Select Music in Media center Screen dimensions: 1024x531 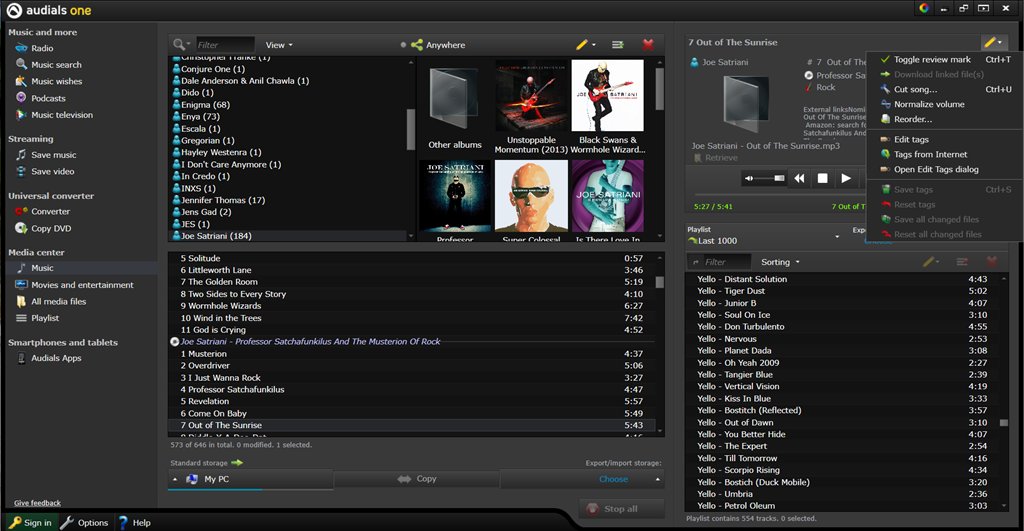click(x=42, y=268)
